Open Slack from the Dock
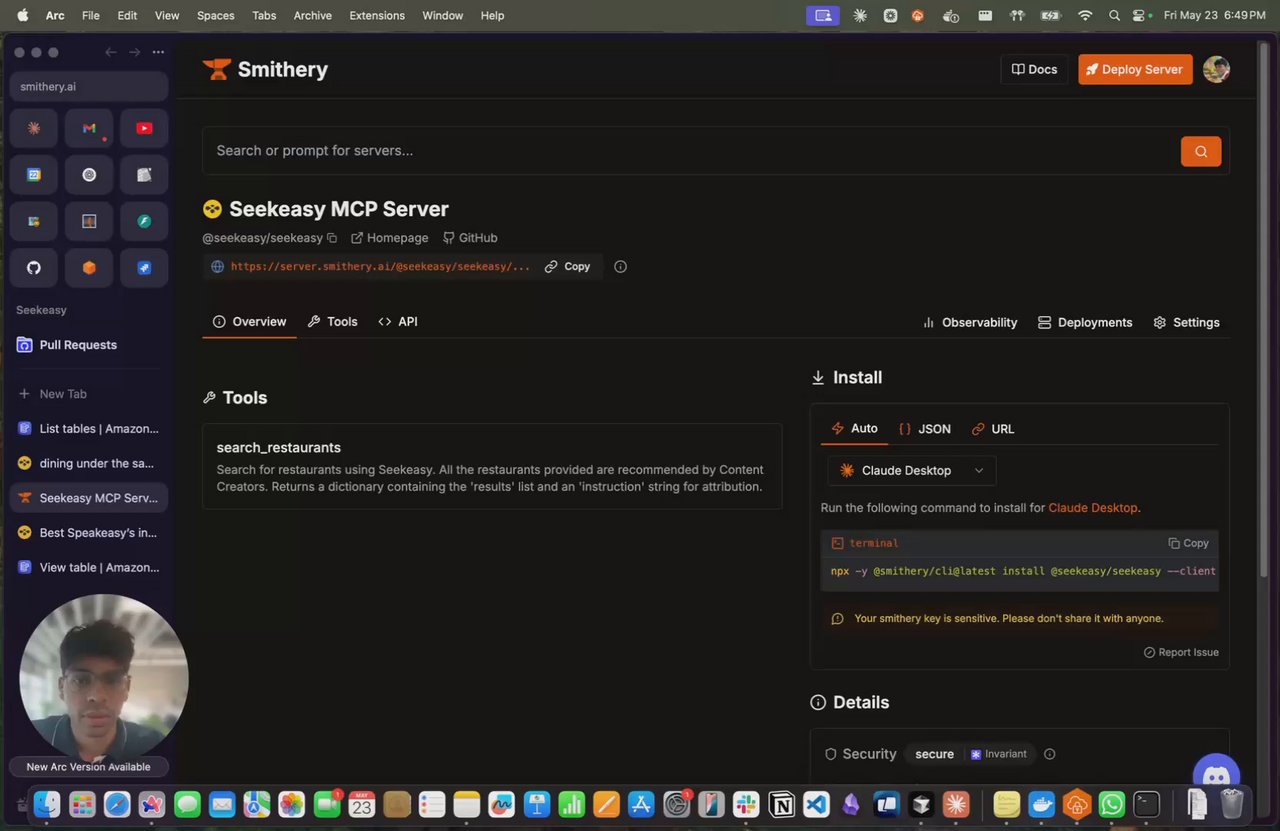1280x831 pixels. 745,803
